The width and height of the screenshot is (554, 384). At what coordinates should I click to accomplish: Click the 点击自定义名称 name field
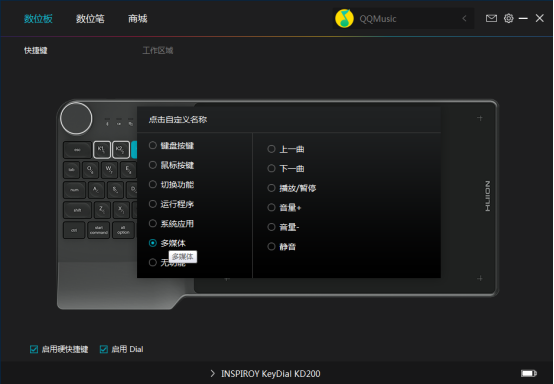pyautogui.click(x=178, y=119)
